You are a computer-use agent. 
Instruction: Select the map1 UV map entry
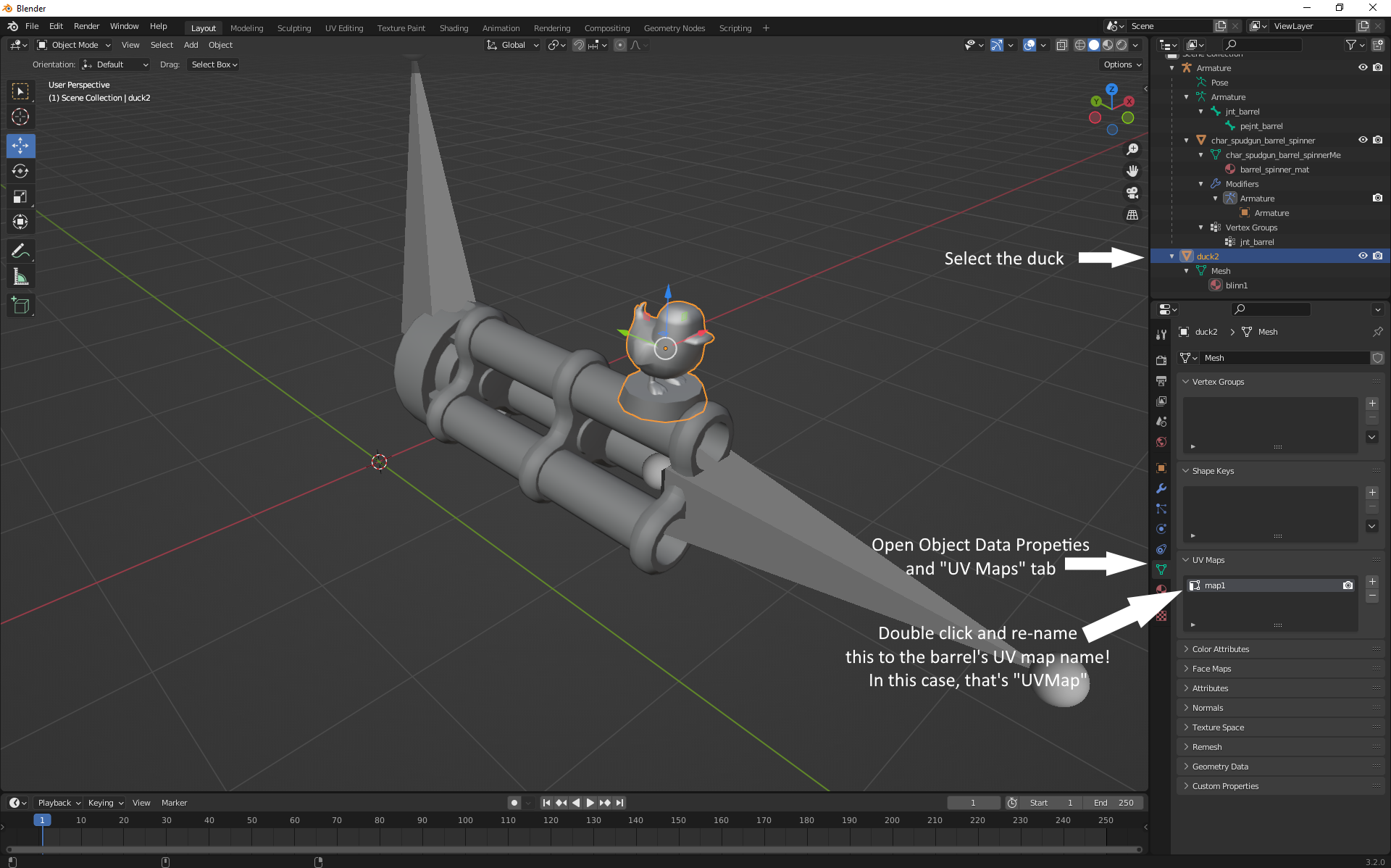pos(1269,585)
